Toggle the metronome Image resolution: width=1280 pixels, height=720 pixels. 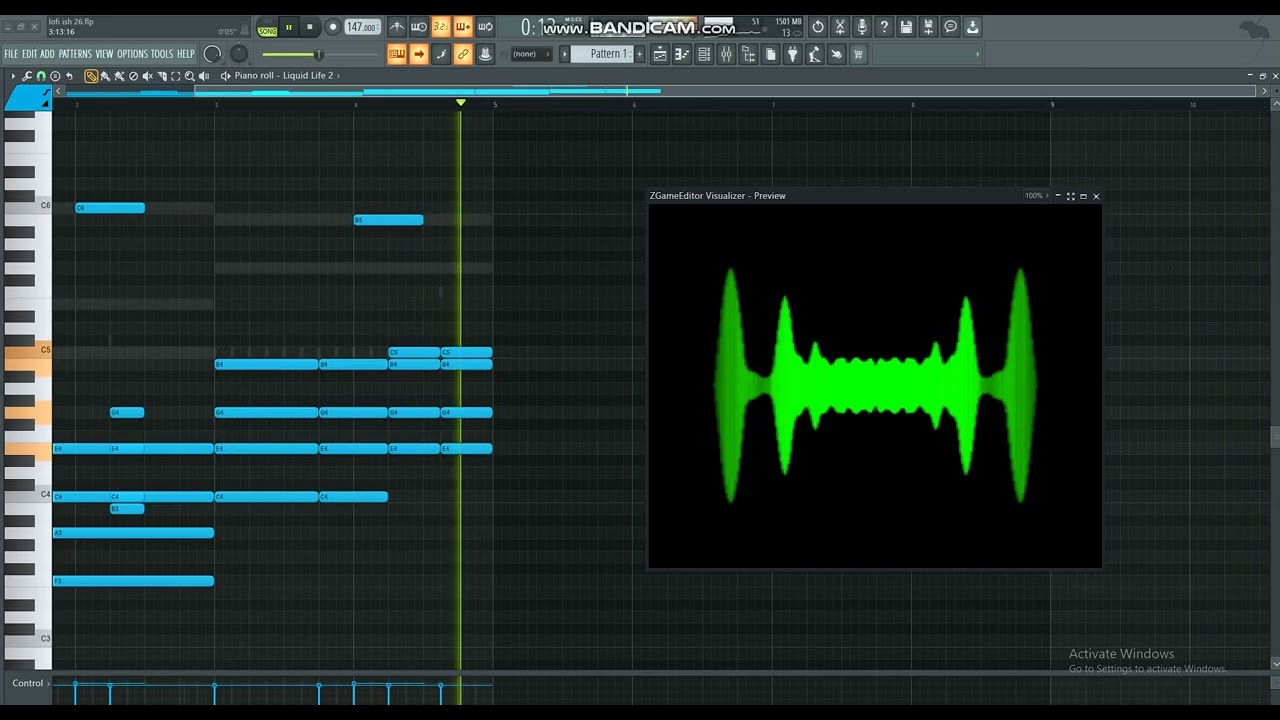(x=397, y=27)
